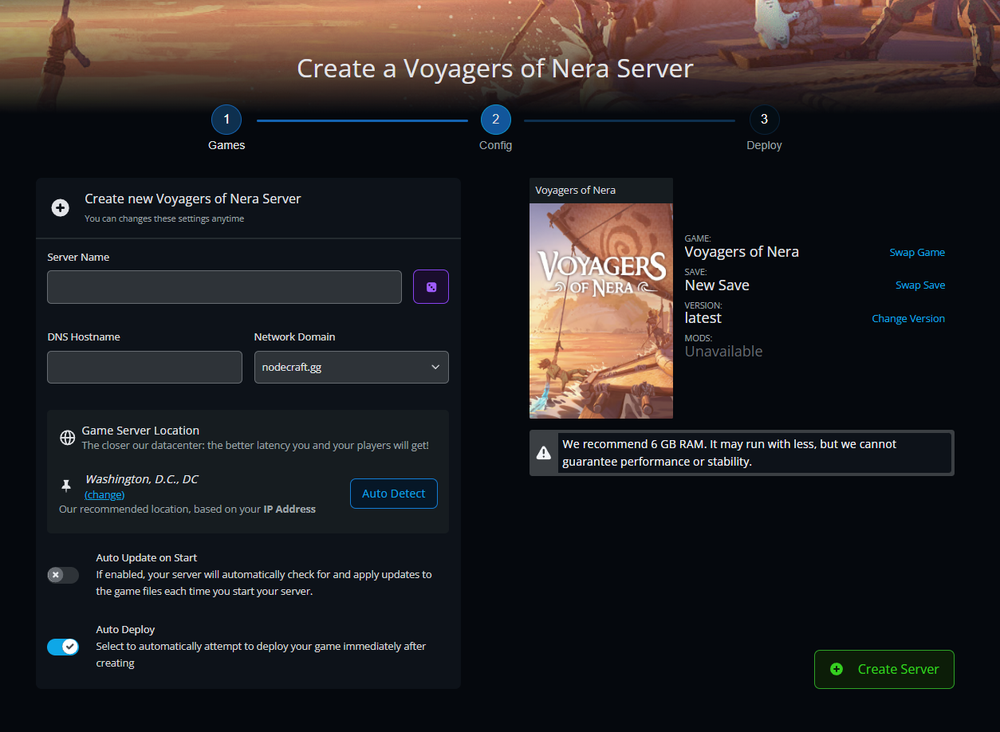Viewport: 1000px width, 732px height.
Task: Jump to step 3 Deploy
Action: tap(764, 120)
